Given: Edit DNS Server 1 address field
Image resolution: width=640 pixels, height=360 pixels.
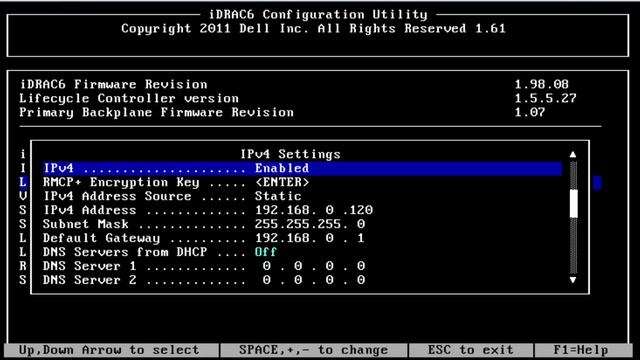Looking at the screenshot, I should (x=313, y=266).
